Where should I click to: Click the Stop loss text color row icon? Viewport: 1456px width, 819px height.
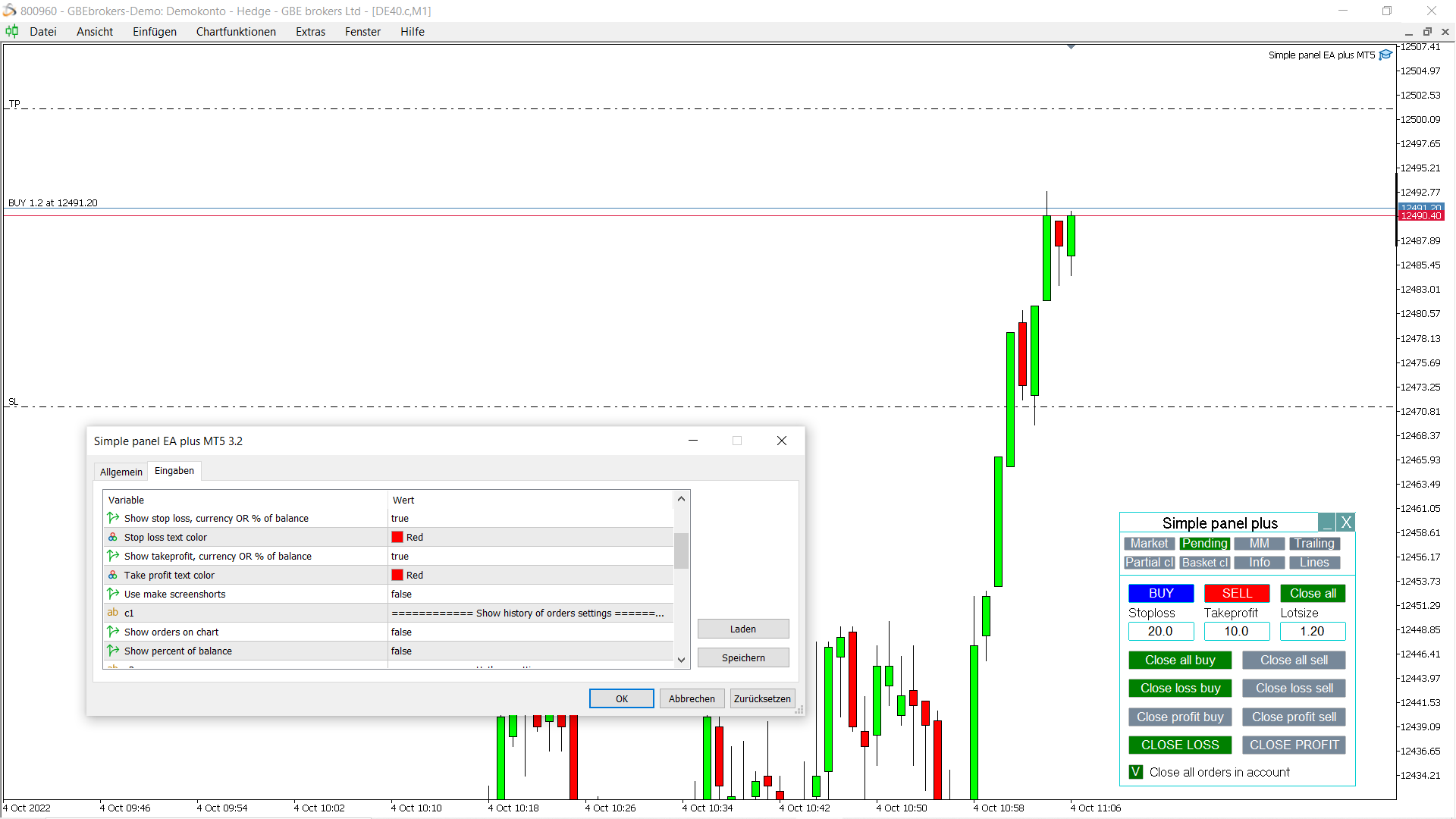[x=113, y=537]
